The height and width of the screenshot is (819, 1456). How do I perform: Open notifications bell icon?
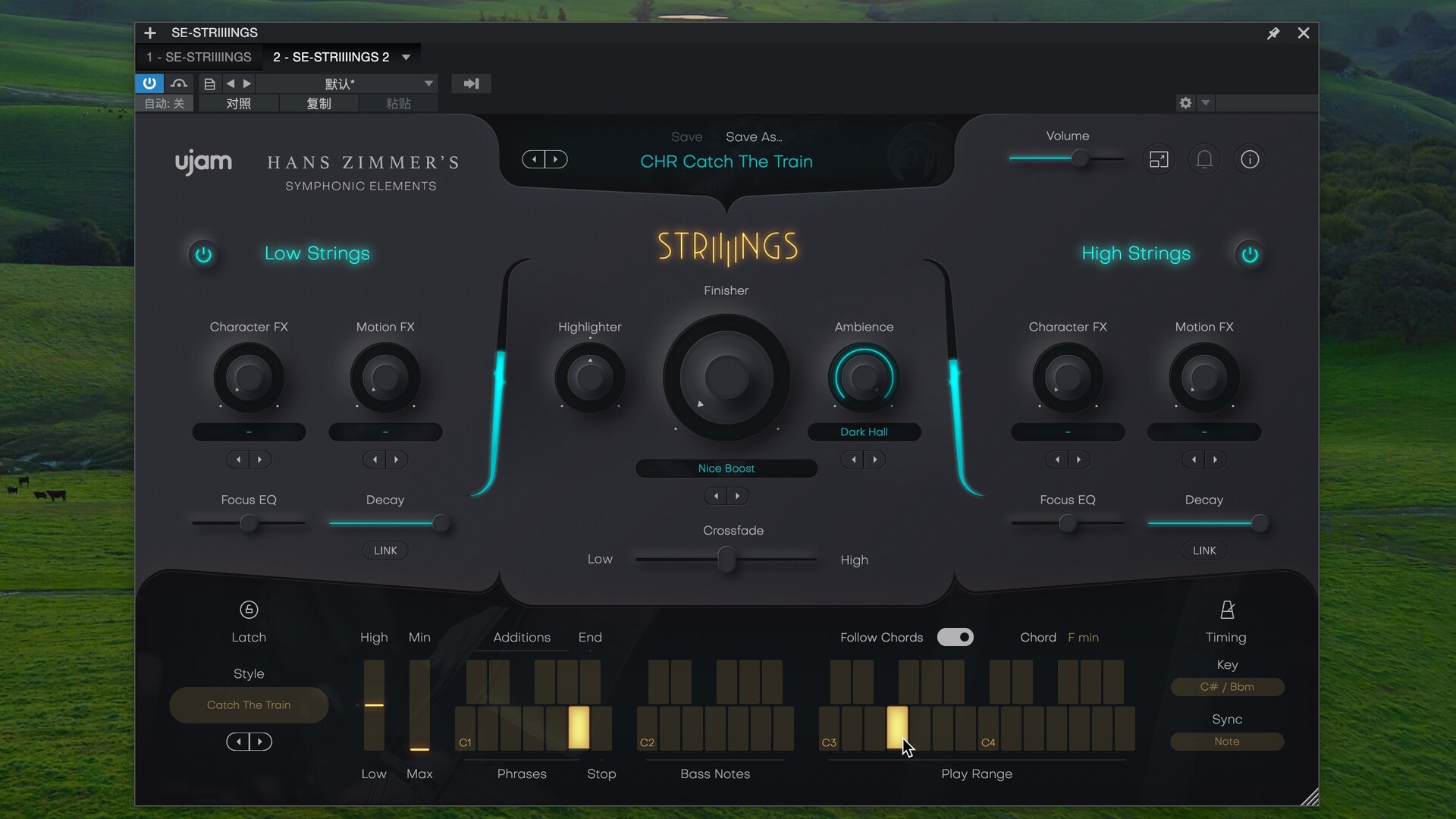pyautogui.click(x=1204, y=159)
